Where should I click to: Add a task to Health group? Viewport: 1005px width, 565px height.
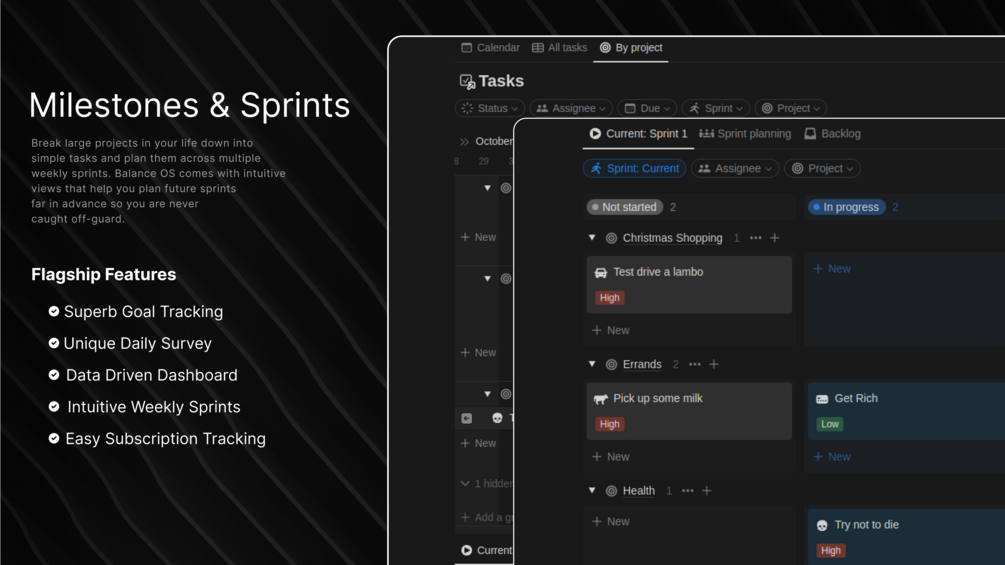[707, 490]
